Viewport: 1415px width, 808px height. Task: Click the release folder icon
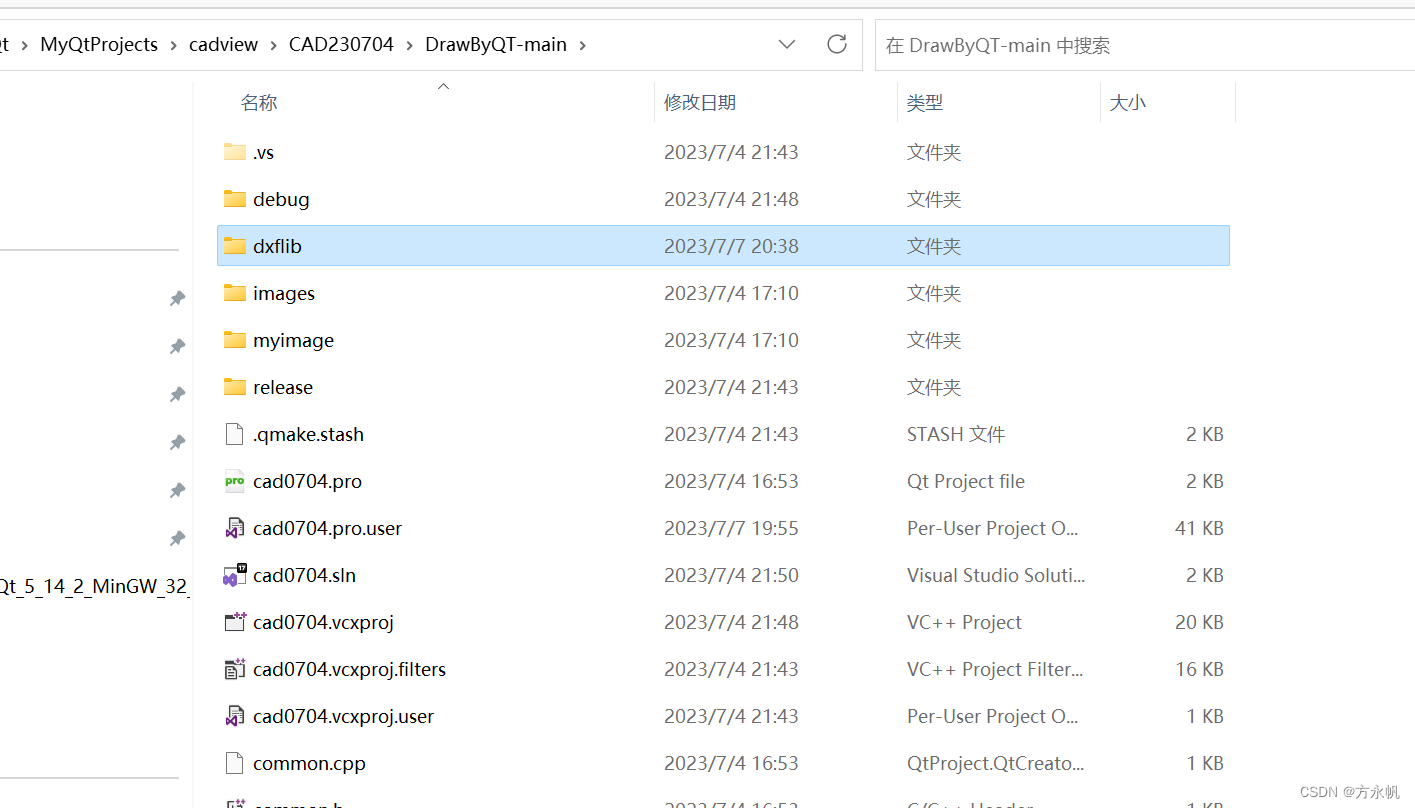pos(235,387)
